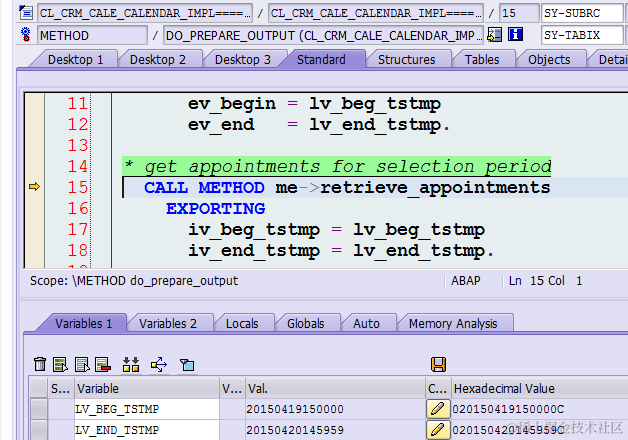Click the SY-TABIX field
The height and width of the screenshot is (440, 628).
583,35
